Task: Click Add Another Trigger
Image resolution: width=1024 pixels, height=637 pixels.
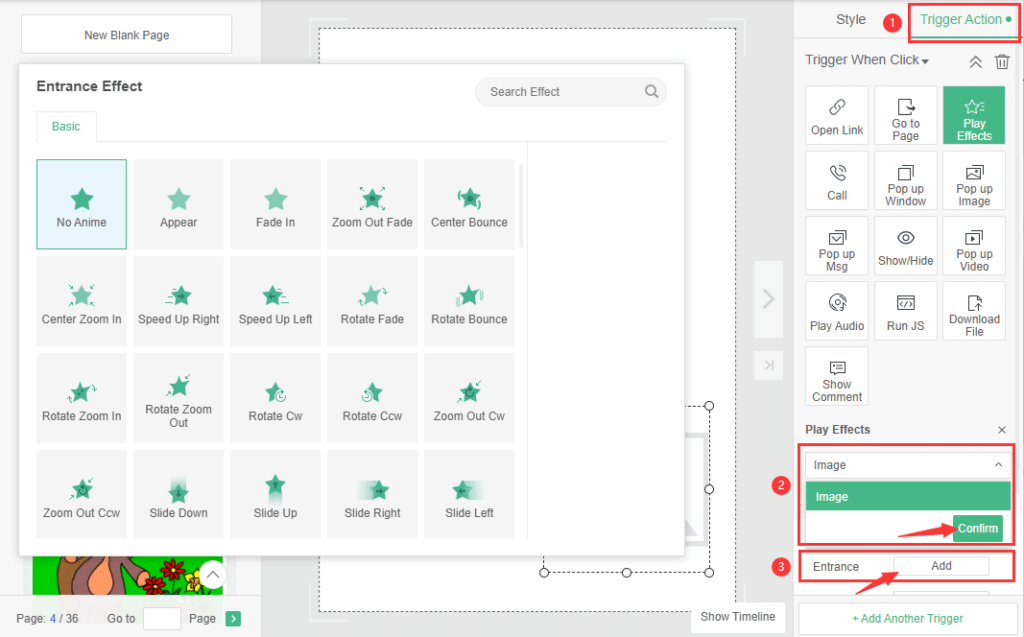Action: (907, 618)
